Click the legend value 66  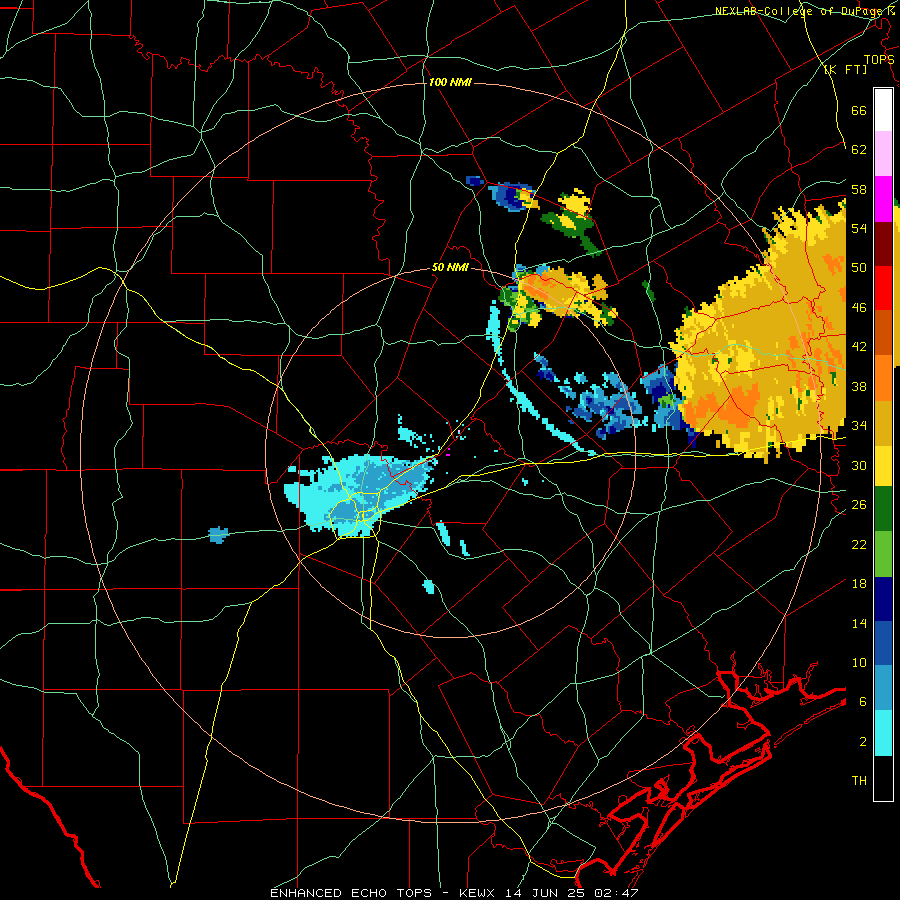(859, 110)
